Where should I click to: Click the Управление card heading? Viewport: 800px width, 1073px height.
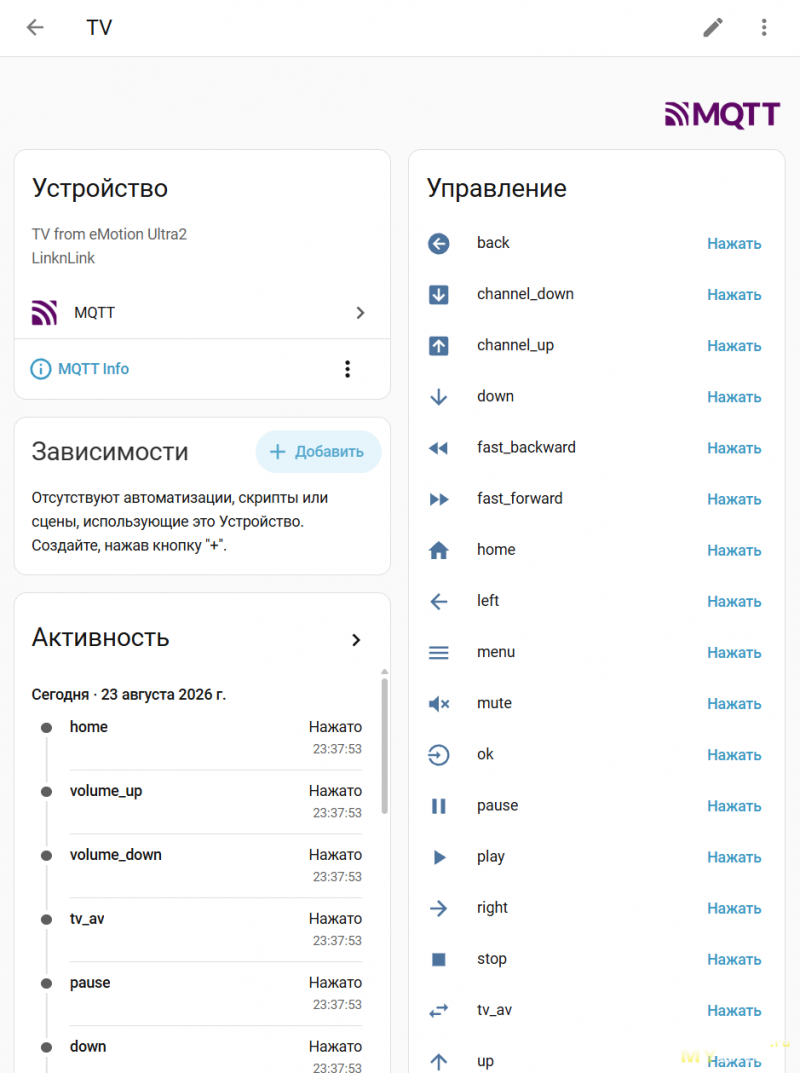[x=496, y=188]
